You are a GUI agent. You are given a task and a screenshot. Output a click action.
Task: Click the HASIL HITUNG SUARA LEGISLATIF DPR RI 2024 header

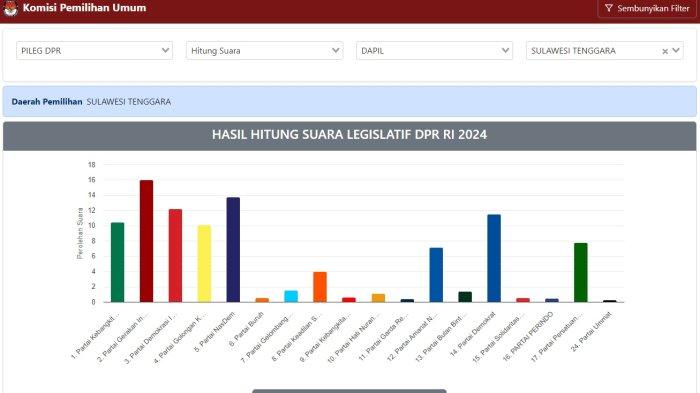350,134
